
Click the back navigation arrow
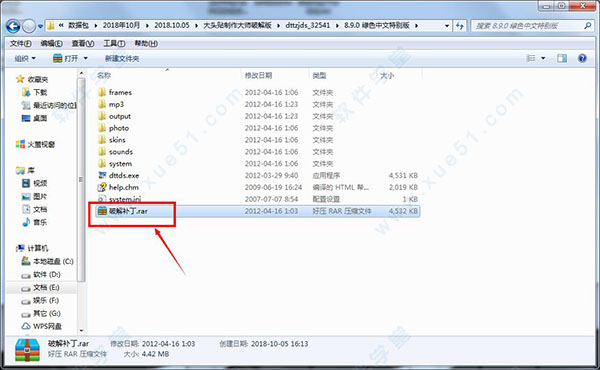(13, 26)
